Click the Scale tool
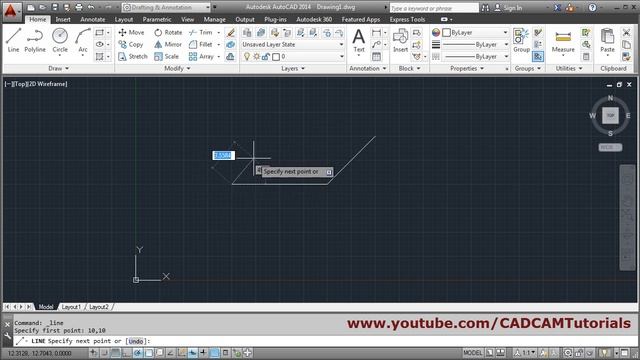Viewport: 640px width, 360px height. 167,57
